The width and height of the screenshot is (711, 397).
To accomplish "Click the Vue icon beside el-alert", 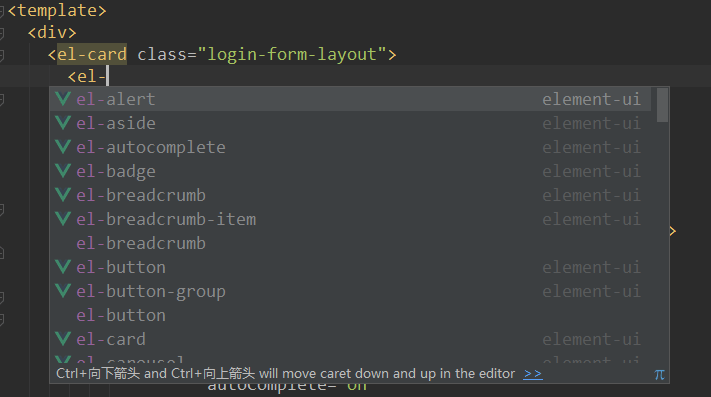I will click(63, 99).
